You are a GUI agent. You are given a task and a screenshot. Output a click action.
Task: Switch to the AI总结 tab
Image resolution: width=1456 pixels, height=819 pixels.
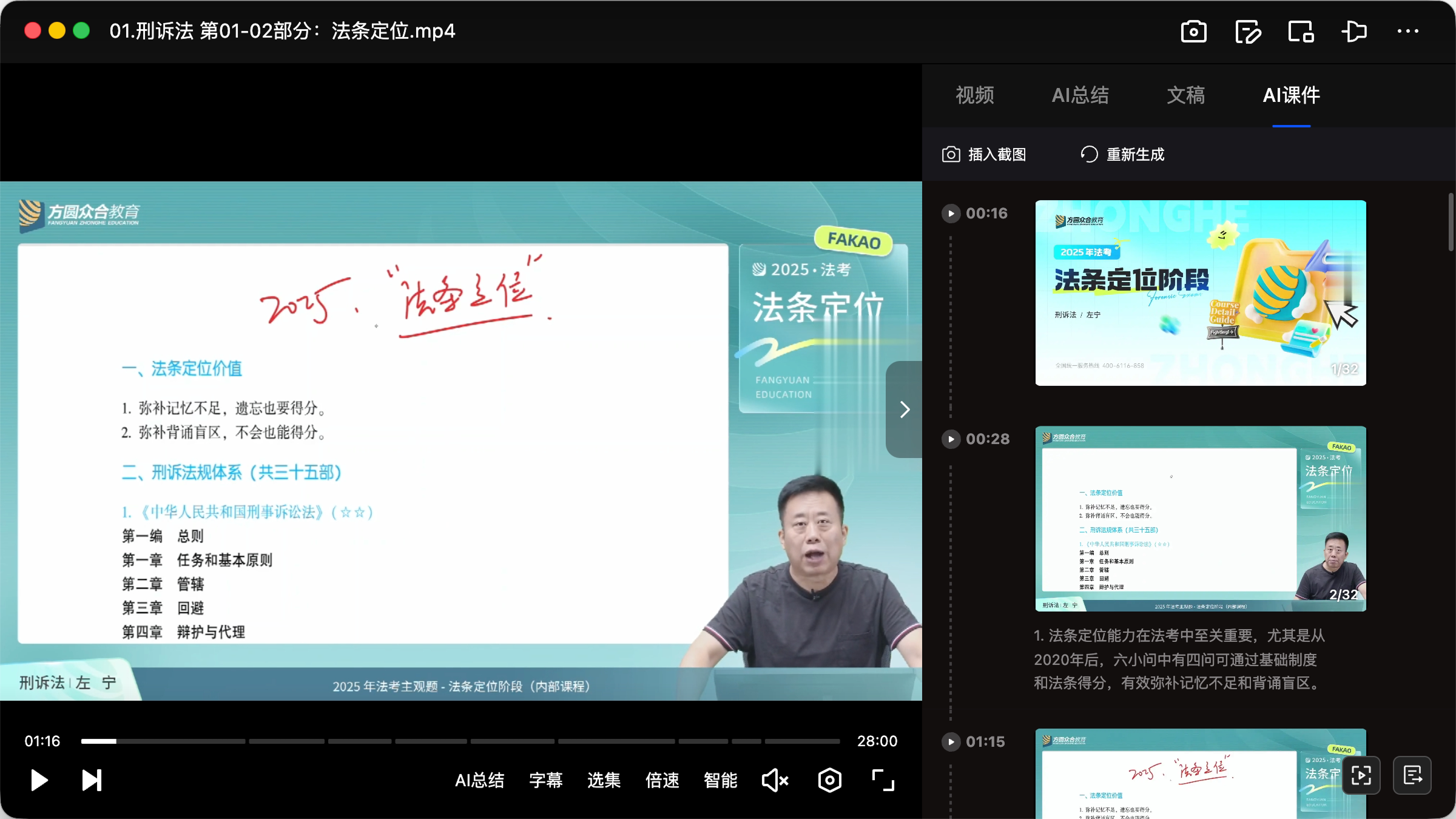click(x=1080, y=95)
